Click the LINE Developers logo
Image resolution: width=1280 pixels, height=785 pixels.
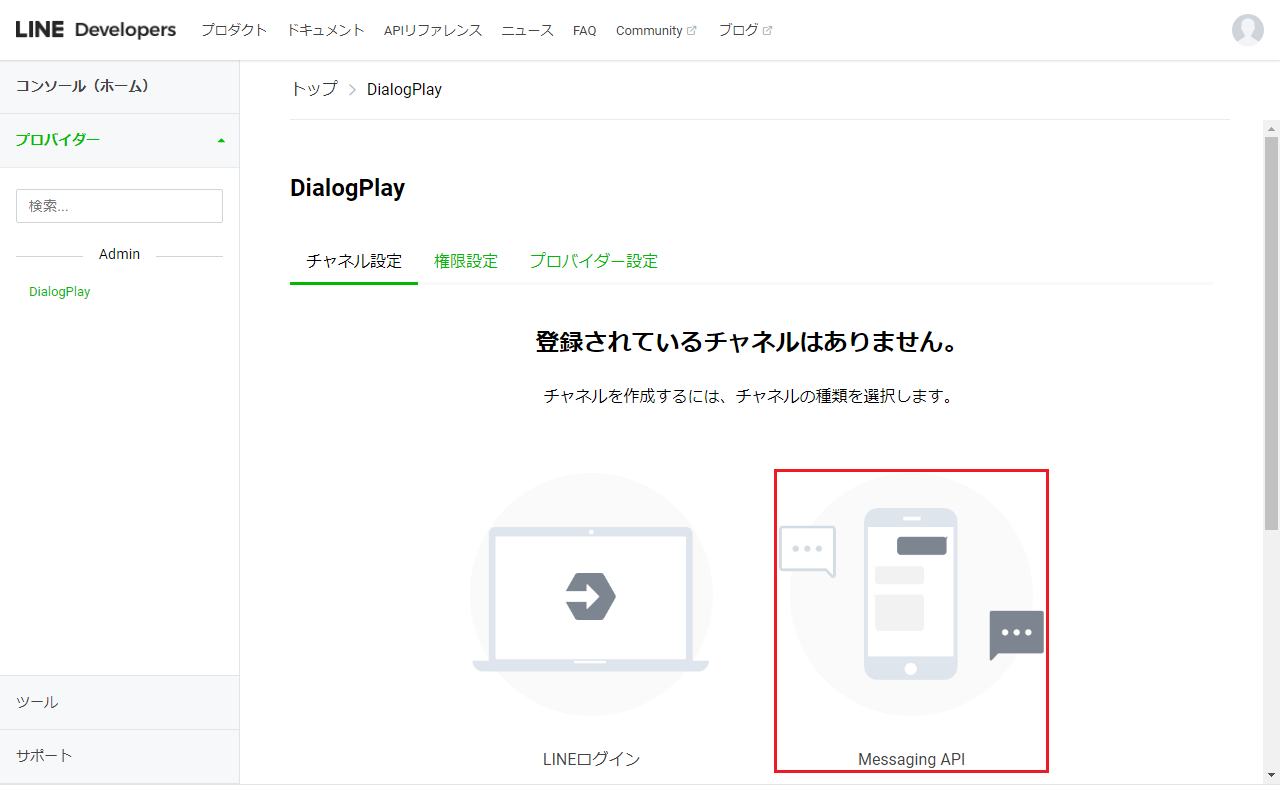click(96, 30)
